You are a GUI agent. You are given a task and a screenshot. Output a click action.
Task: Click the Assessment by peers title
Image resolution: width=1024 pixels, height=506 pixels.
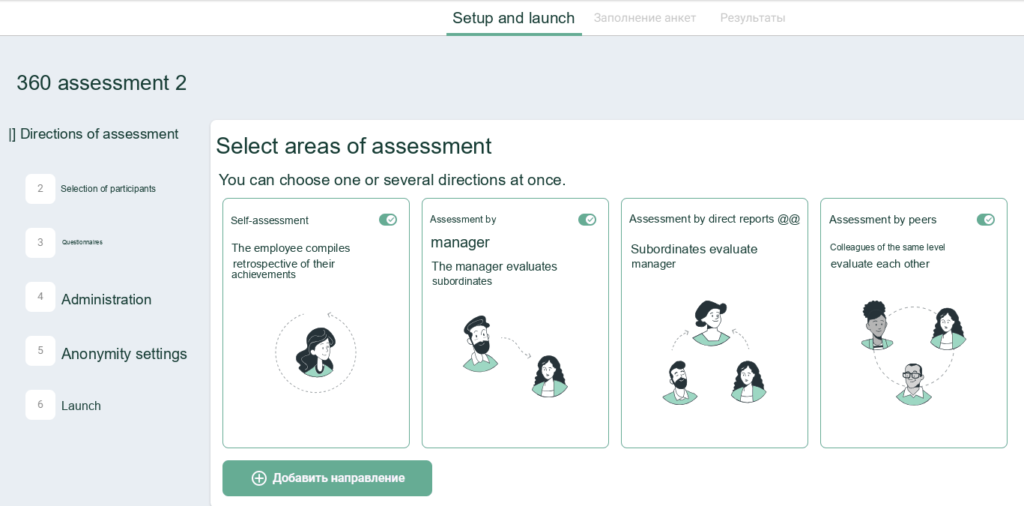[x=883, y=220]
